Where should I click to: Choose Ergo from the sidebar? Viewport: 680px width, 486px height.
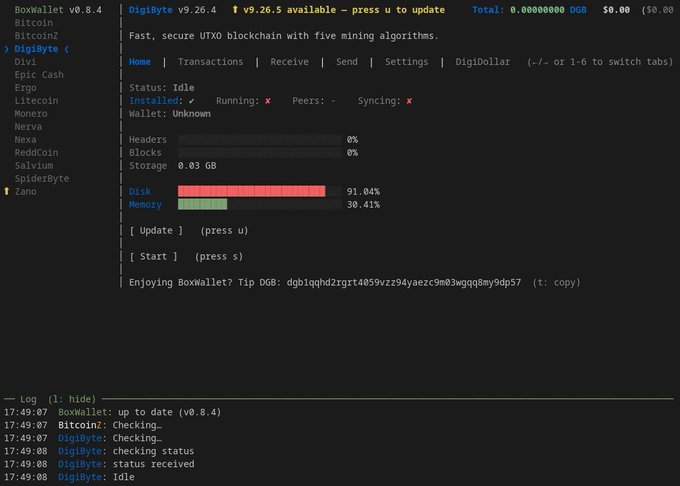click(x=25, y=88)
